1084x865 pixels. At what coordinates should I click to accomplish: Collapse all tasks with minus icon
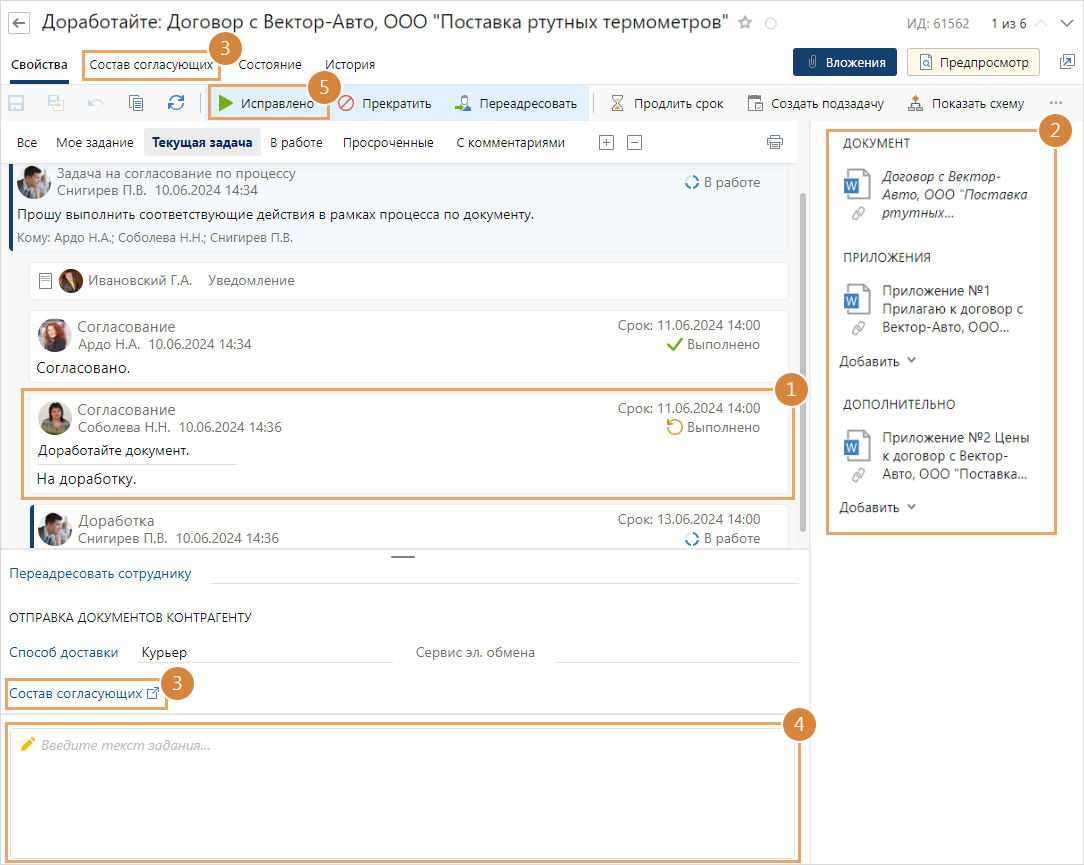[634, 142]
